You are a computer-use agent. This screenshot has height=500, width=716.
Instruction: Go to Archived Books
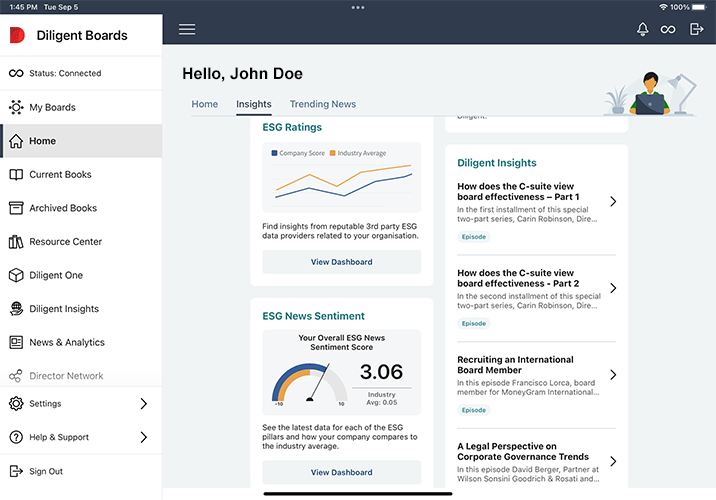click(x=63, y=208)
